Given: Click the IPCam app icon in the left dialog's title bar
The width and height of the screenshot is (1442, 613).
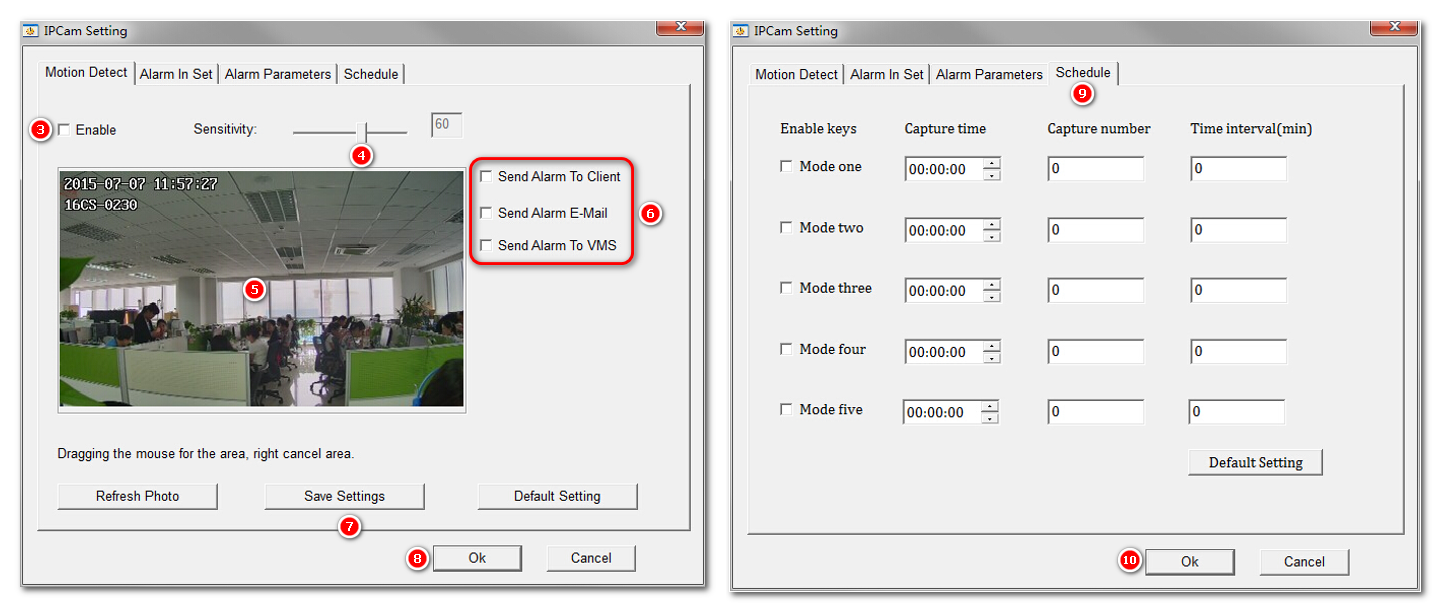Looking at the screenshot, I should pos(31,31).
